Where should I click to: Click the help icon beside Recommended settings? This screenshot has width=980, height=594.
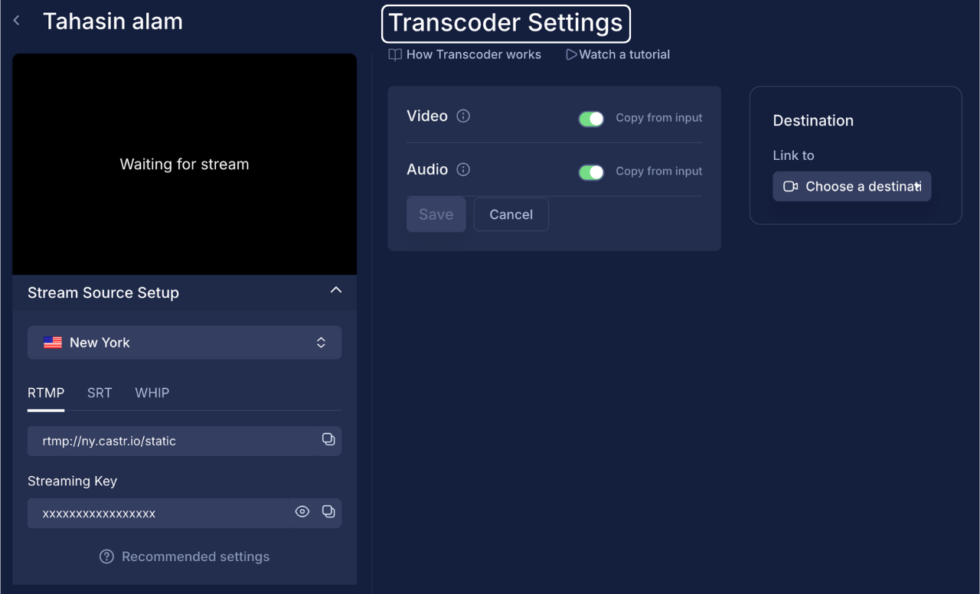click(106, 556)
